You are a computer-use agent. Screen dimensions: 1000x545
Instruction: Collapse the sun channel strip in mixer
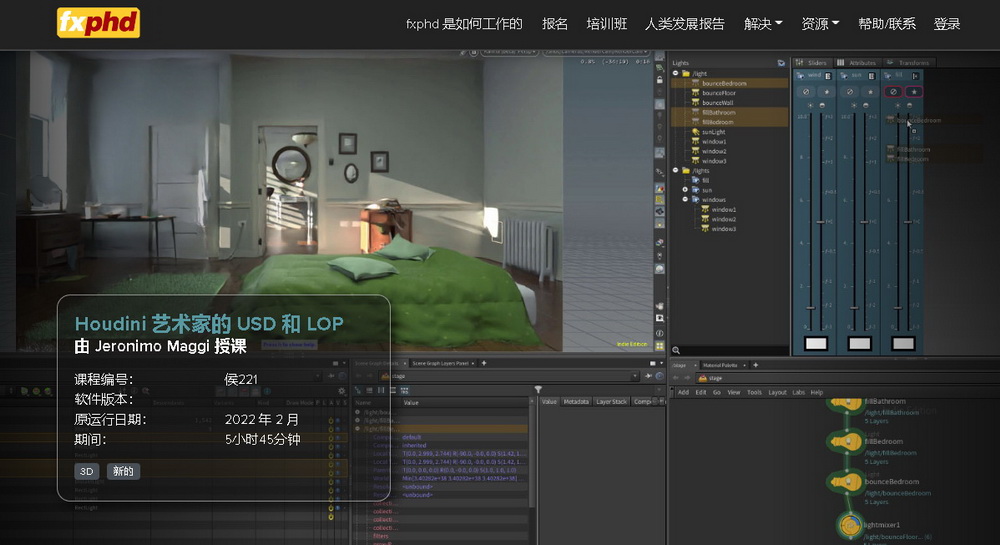pos(872,76)
